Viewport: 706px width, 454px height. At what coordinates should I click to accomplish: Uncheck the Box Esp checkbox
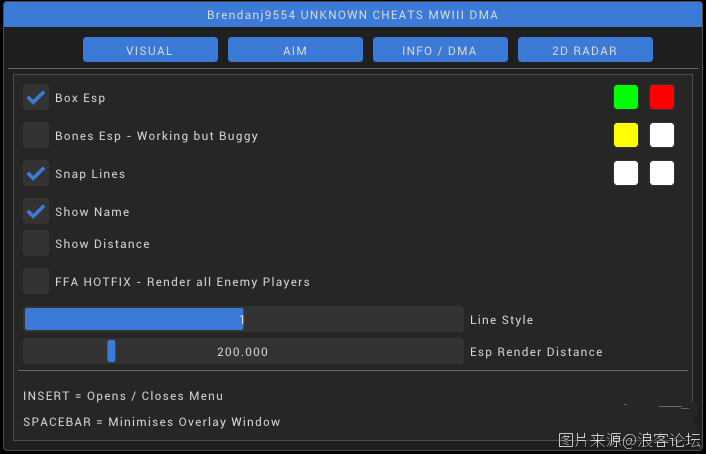tap(36, 97)
